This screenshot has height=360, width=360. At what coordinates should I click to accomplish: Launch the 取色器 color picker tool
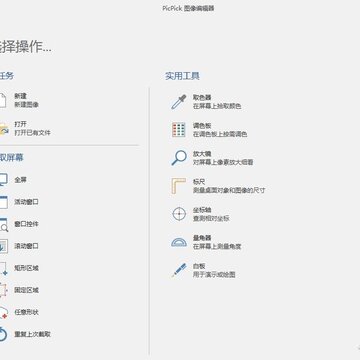click(x=206, y=102)
